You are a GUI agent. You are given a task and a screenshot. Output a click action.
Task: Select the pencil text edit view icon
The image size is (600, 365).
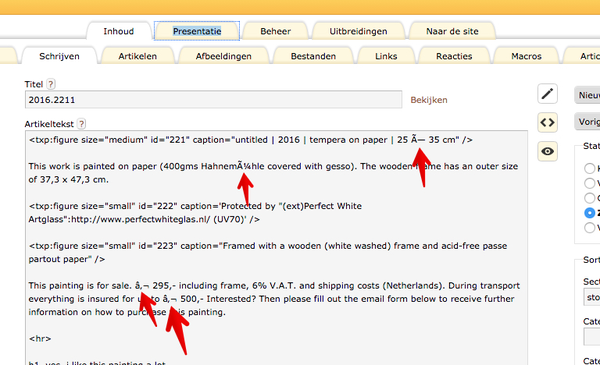tap(547, 93)
